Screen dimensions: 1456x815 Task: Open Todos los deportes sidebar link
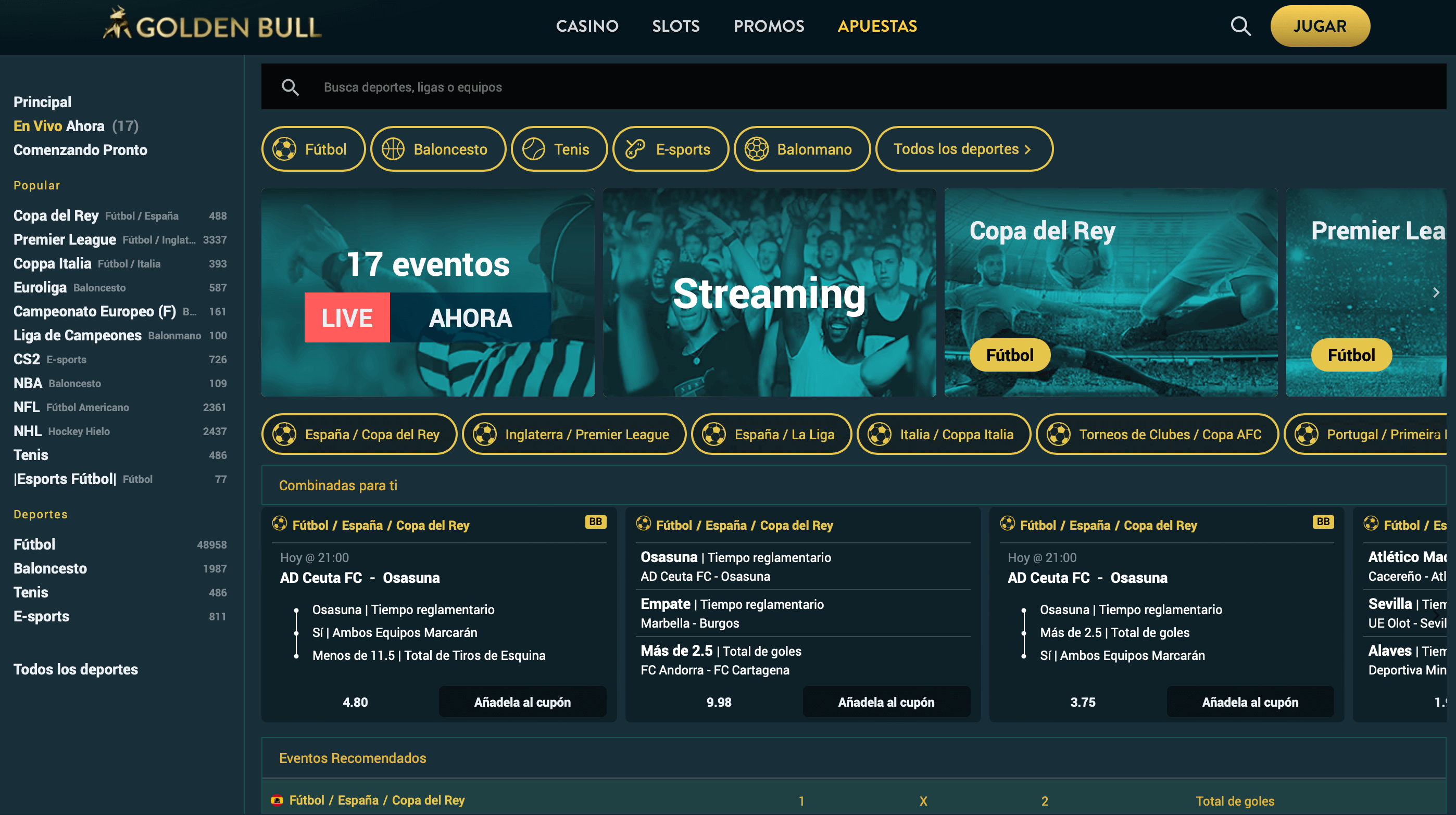(x=76, y=669)
